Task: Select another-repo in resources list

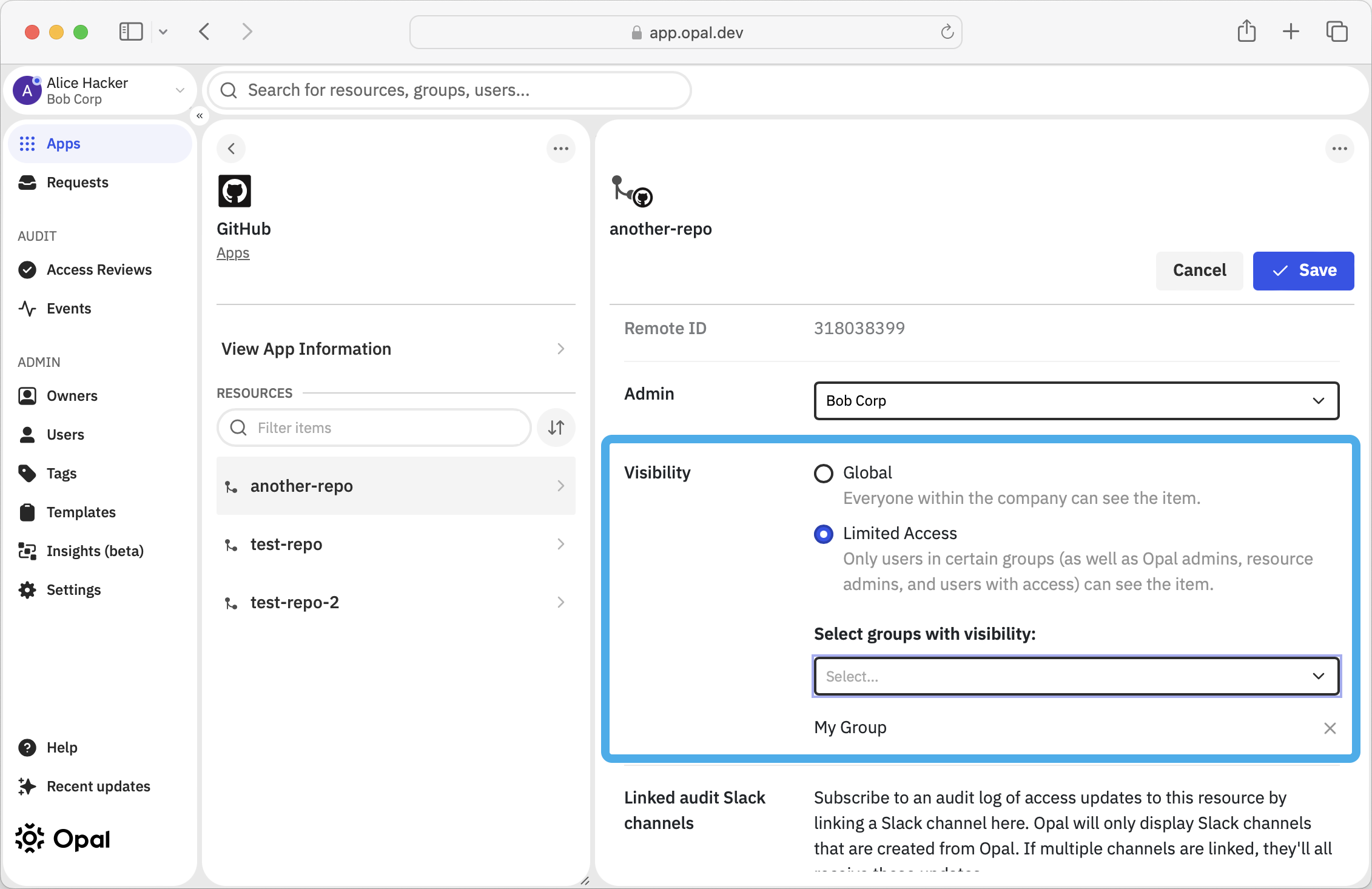Action: [395, 486]
